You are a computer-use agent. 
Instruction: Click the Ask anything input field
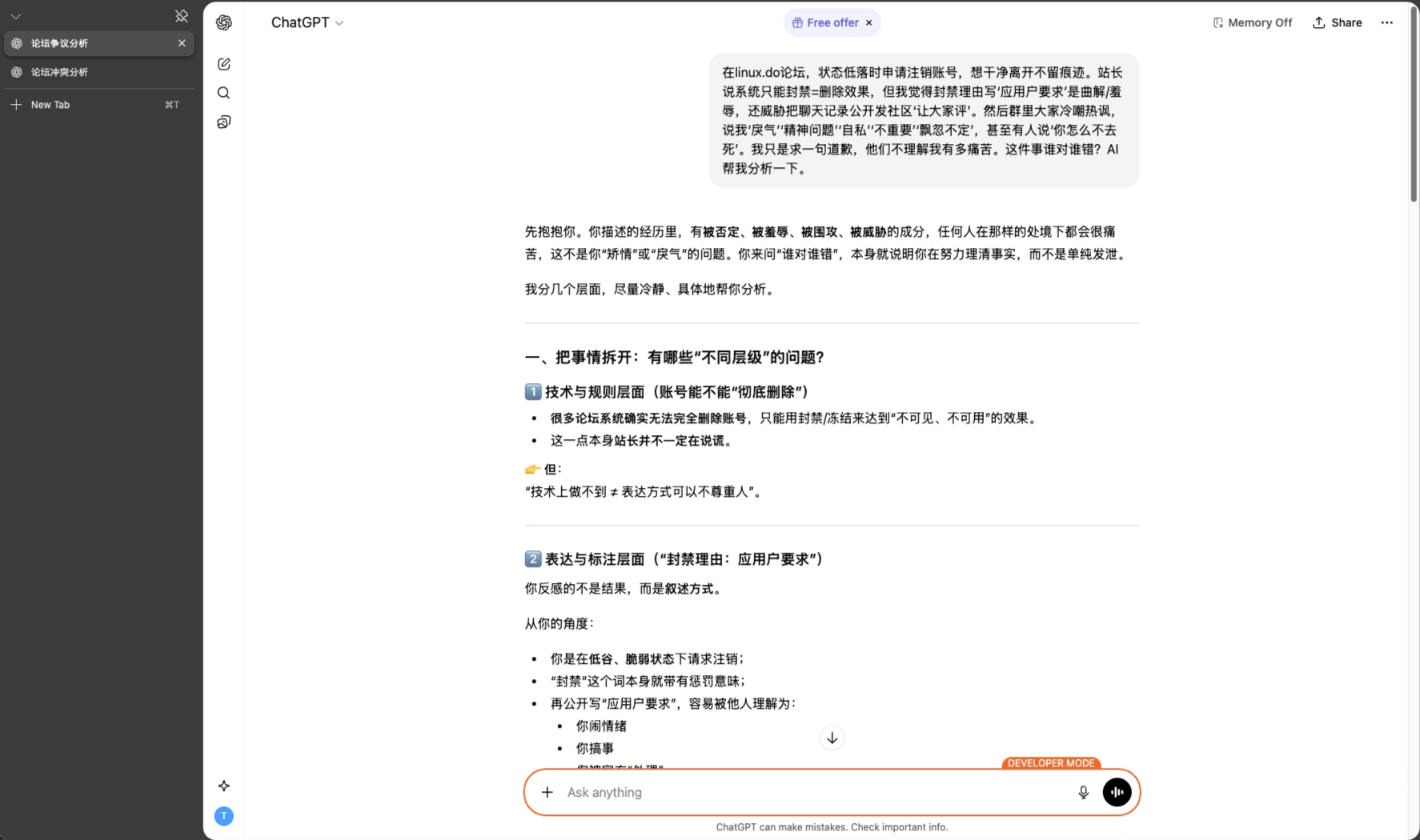[x=808, y=792]
